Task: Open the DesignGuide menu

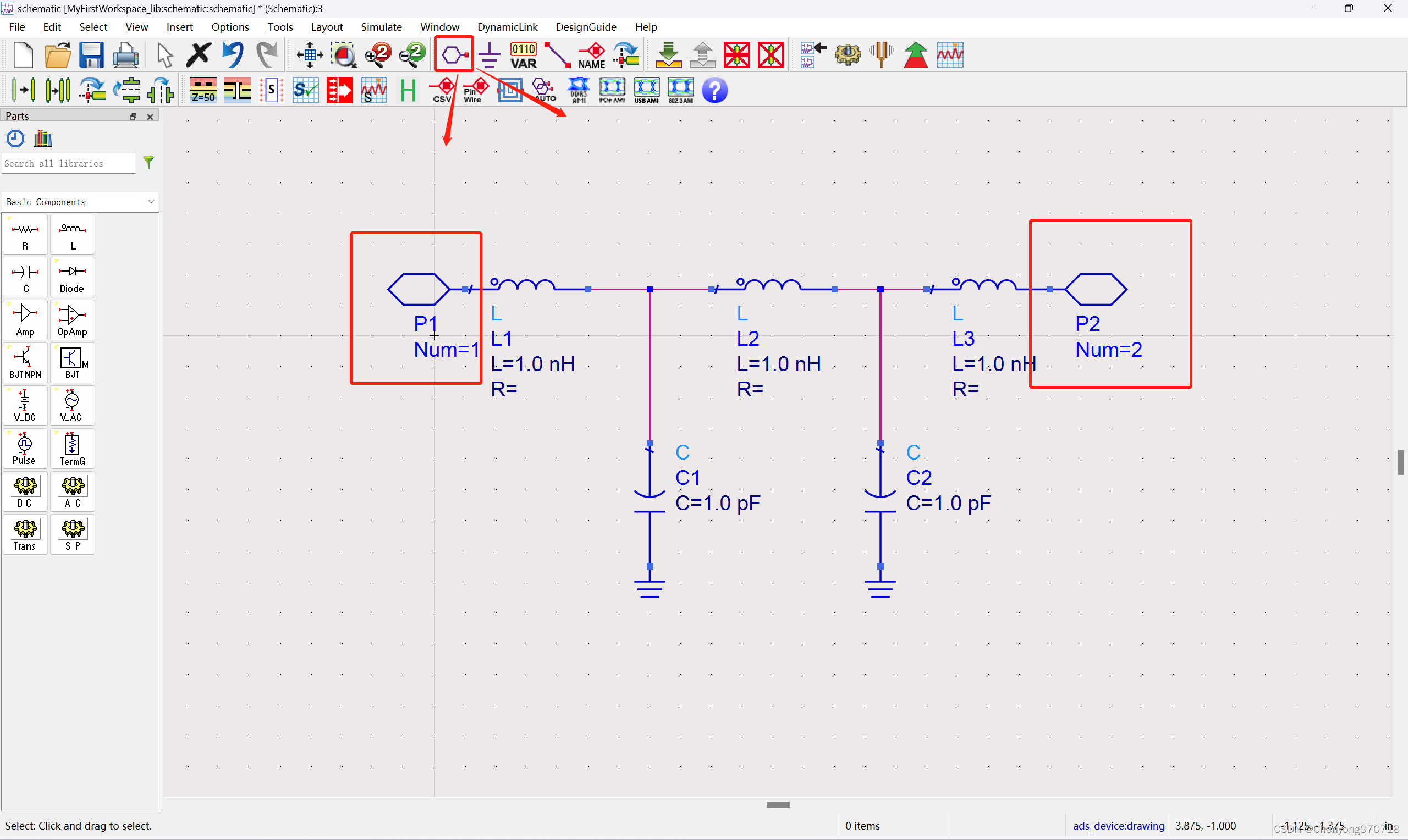Action: (x=586, y=26)
